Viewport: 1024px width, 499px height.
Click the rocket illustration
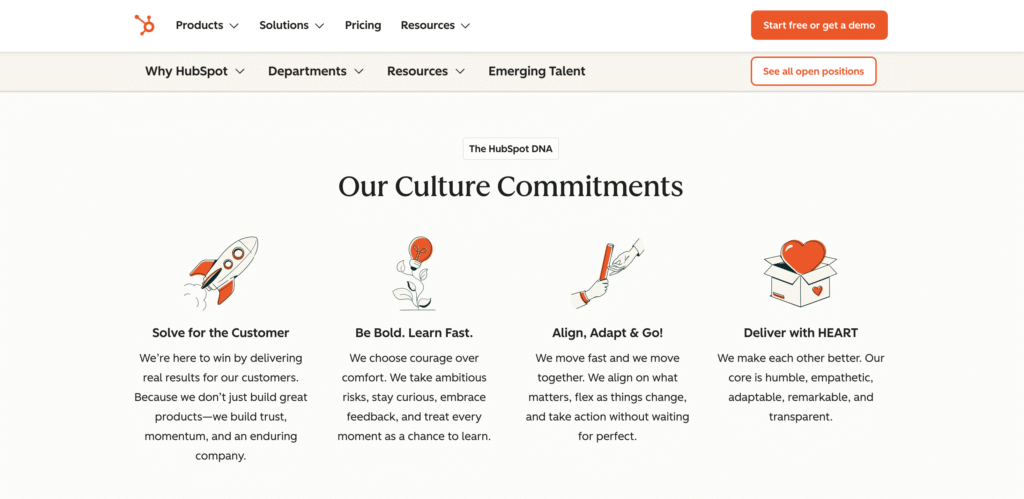[x=221, y=273]
